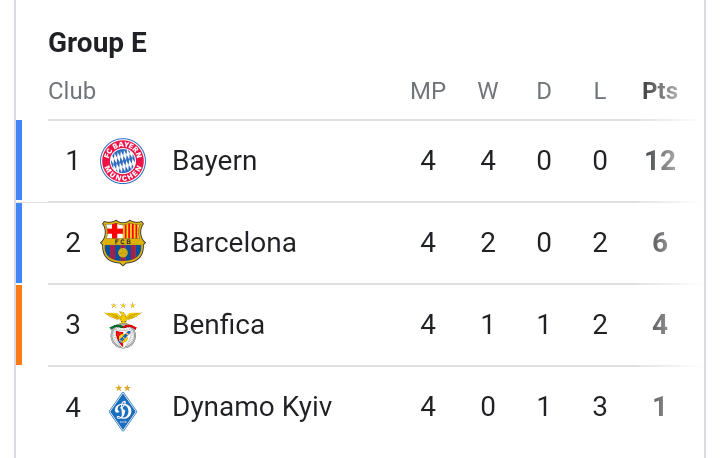Click Barcelona's 6 points value

pyautogui.click(x=660, y=243)
